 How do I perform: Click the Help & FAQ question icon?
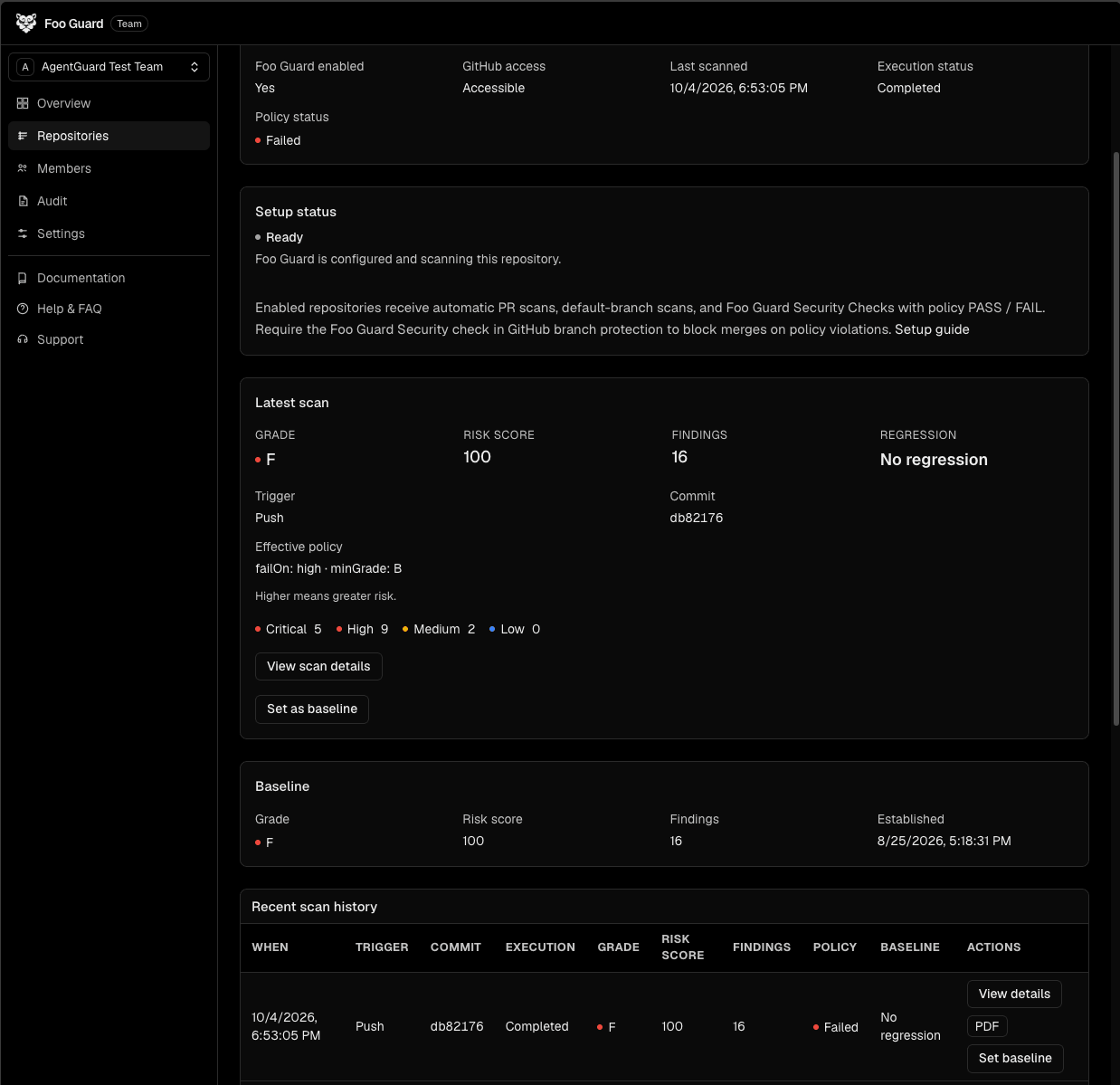pos(23,309)
